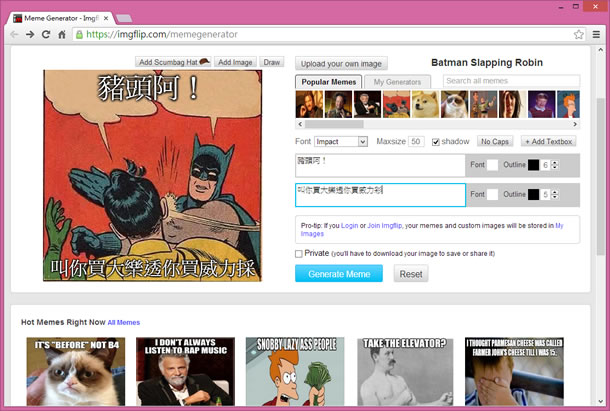
Task: Open the Font dropdown showing Impact
Action: pyautogui.click(x=341, y=142)
